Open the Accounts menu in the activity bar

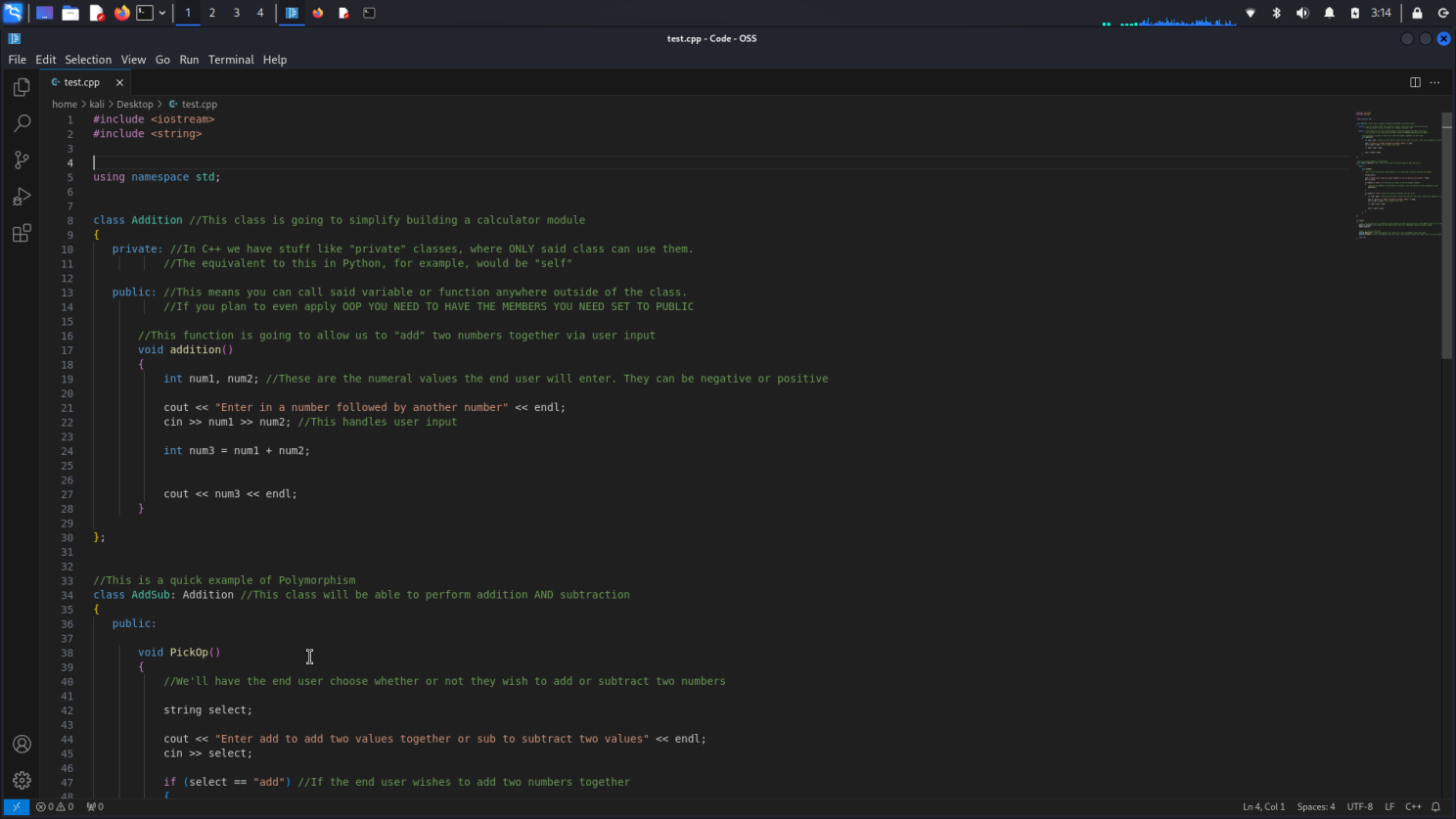pos(22,745)
